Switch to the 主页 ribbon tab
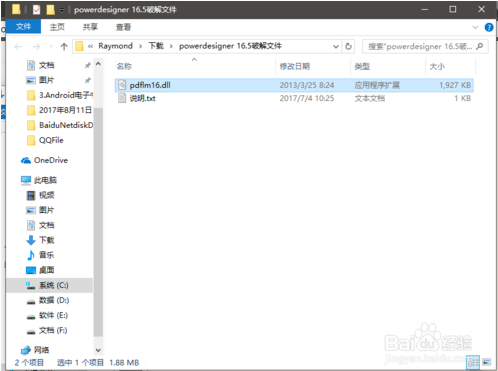 pos(57,27)
